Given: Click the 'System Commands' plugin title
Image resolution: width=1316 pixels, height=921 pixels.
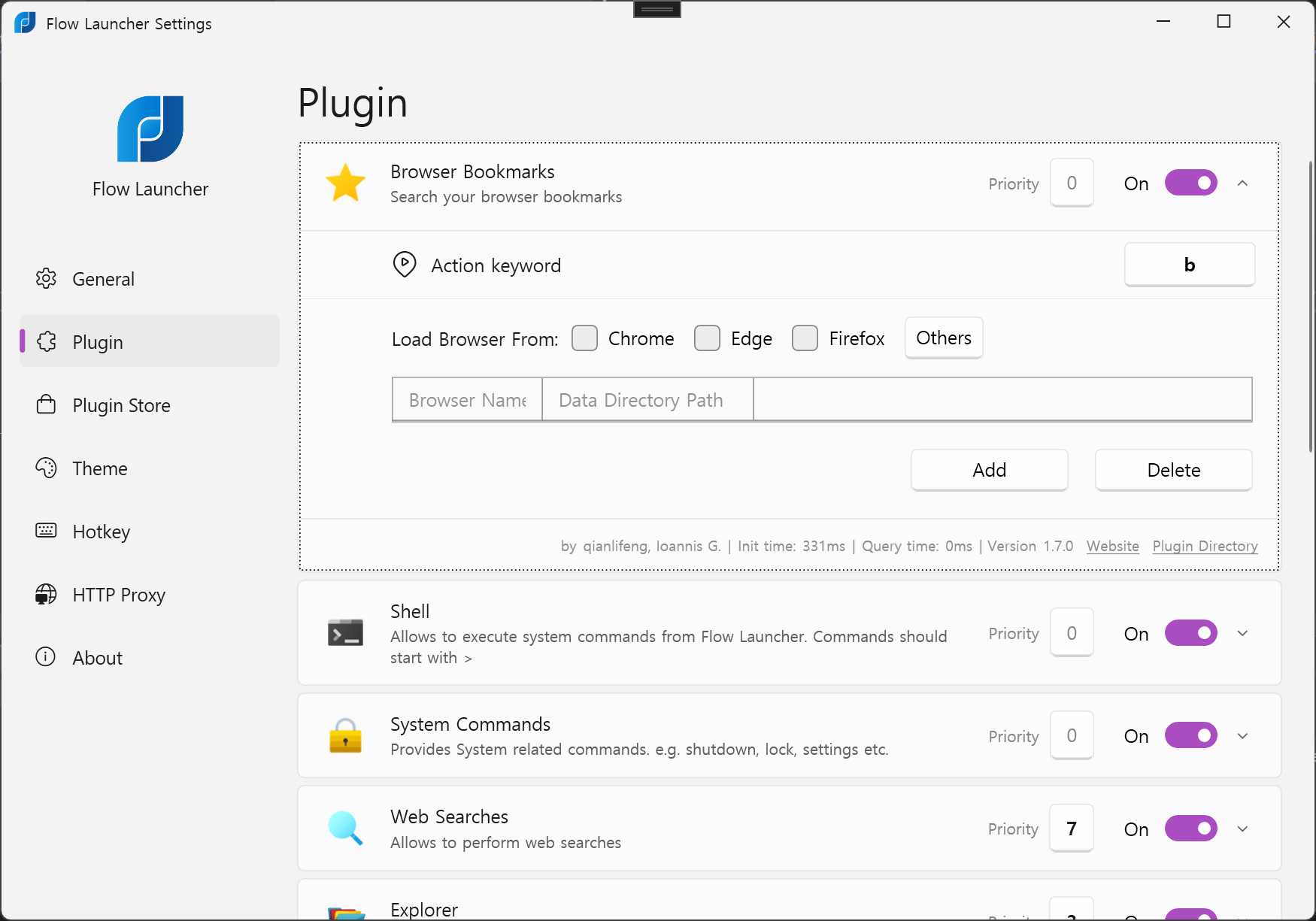Looking at the screenshot, I should 470,724.
